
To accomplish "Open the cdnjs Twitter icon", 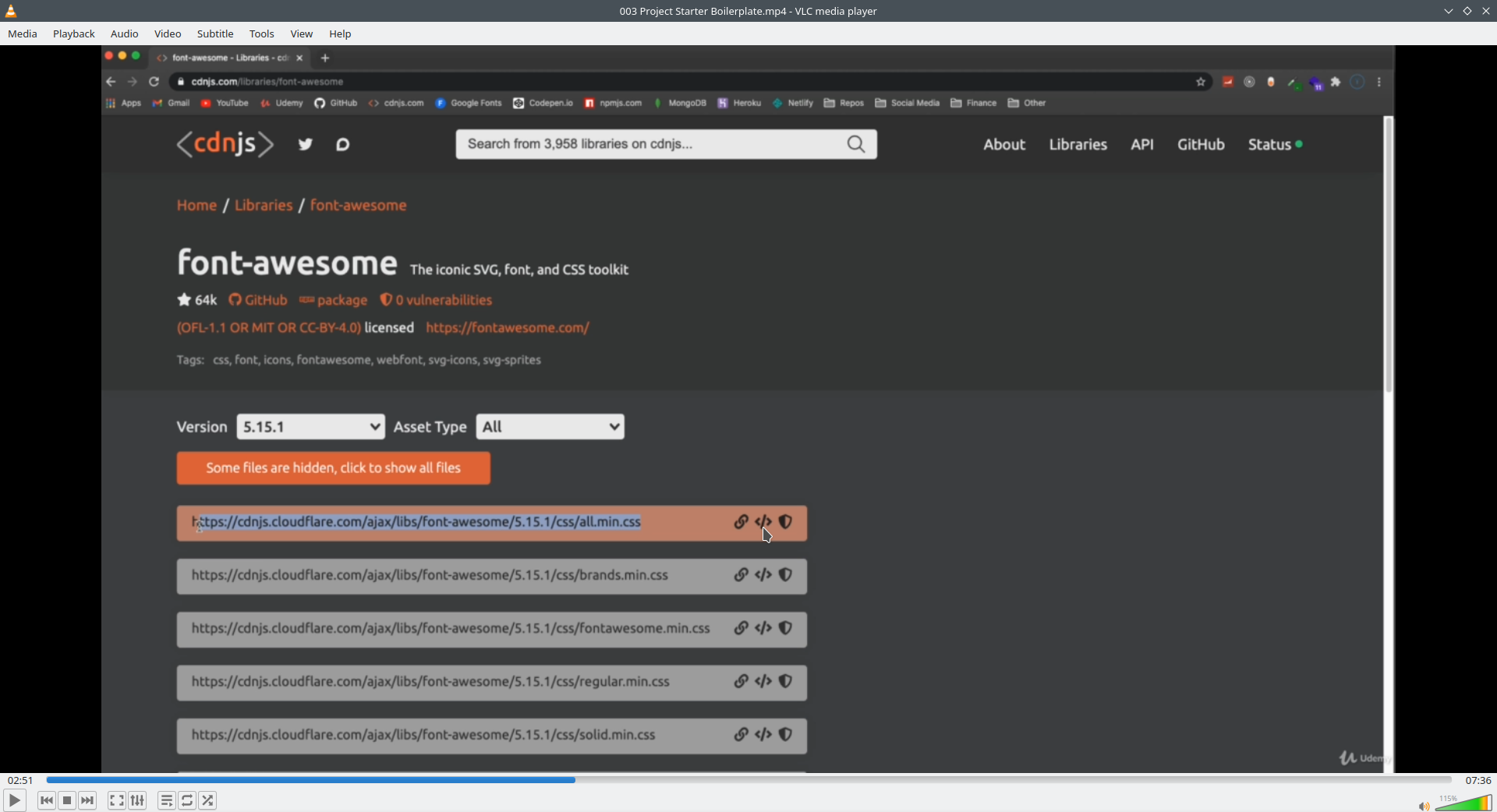I will coord(306,144).
